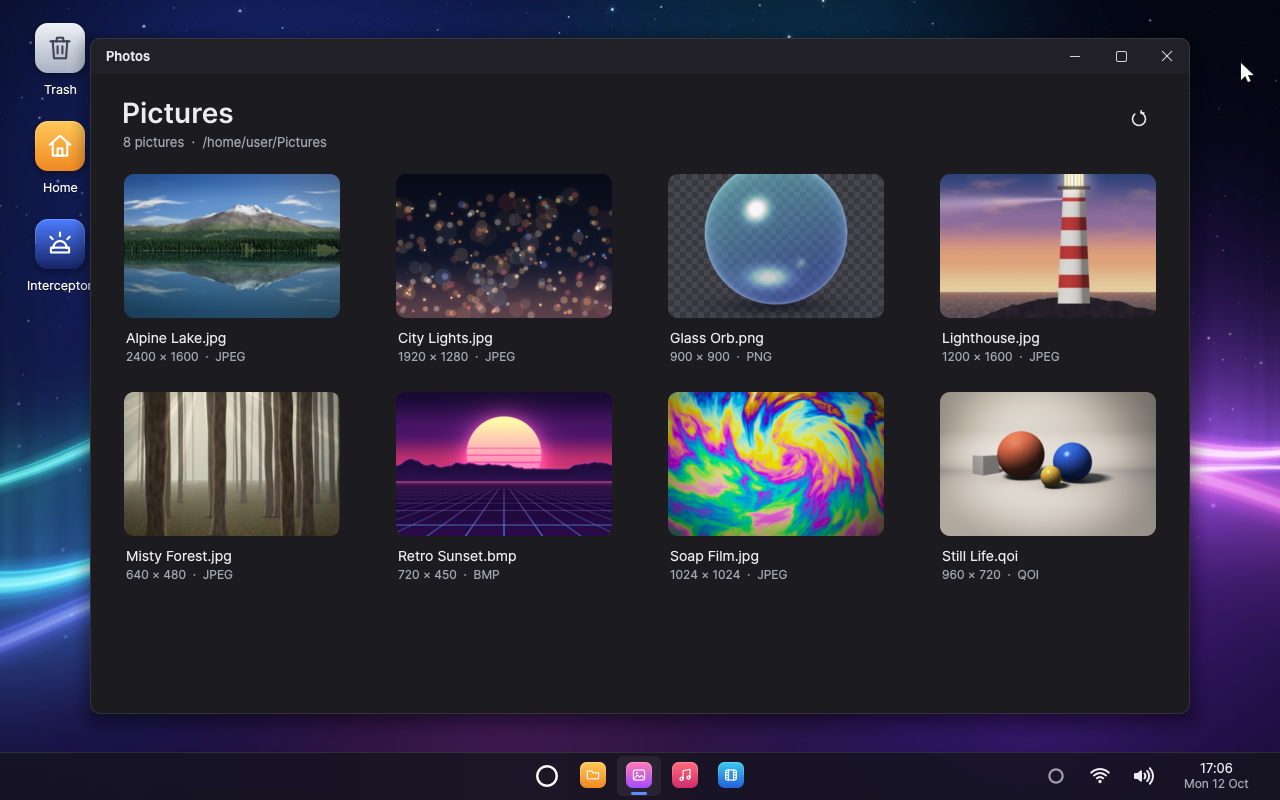This screenshot has height=800, width=1280.
Task: Open the Music app in taskbar
Action: [x=685, y=776]
